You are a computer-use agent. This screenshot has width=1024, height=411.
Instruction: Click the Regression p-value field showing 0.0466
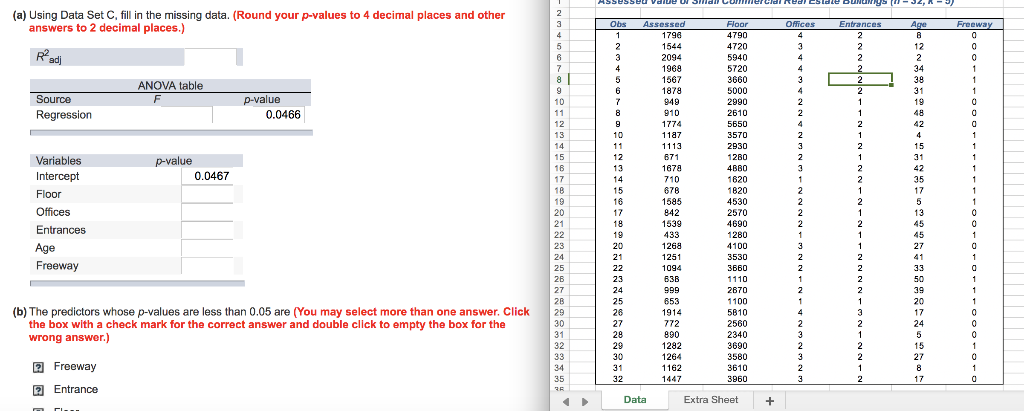[258, 115]
